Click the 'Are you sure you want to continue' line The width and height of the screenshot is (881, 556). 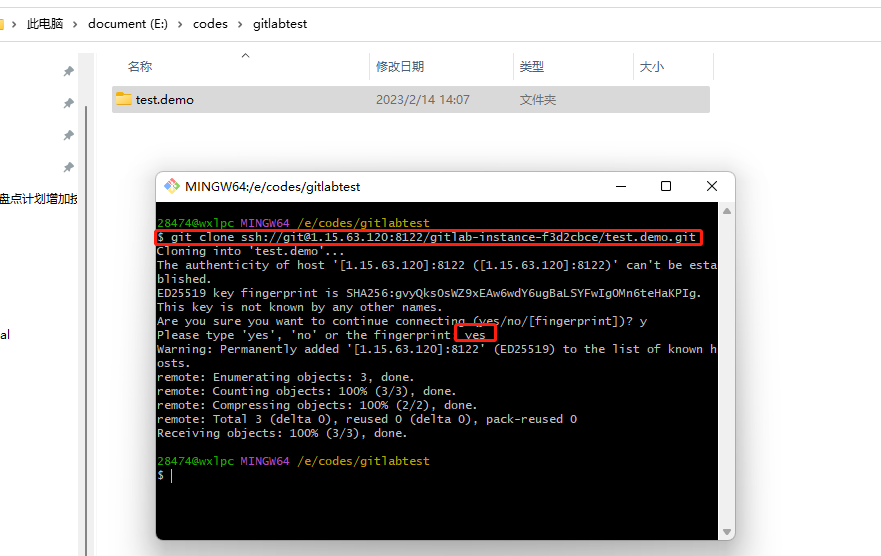(402, 321)
